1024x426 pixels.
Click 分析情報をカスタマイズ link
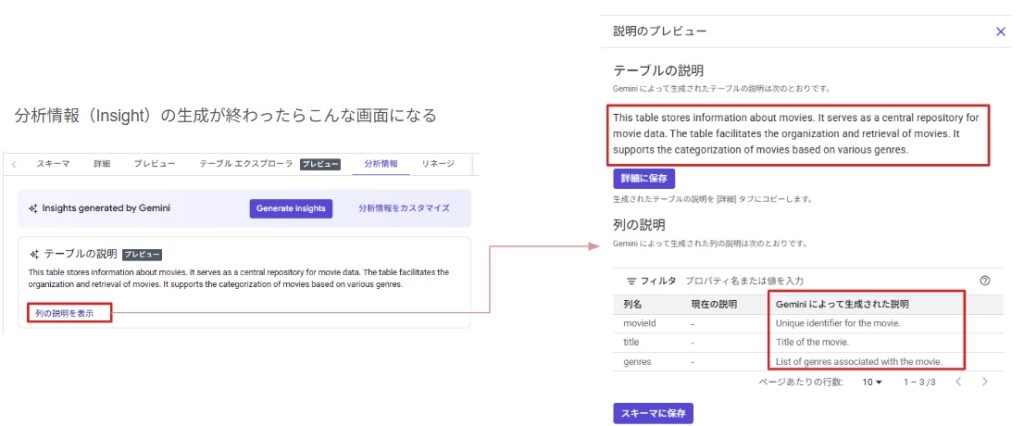(x=404, y=208)
